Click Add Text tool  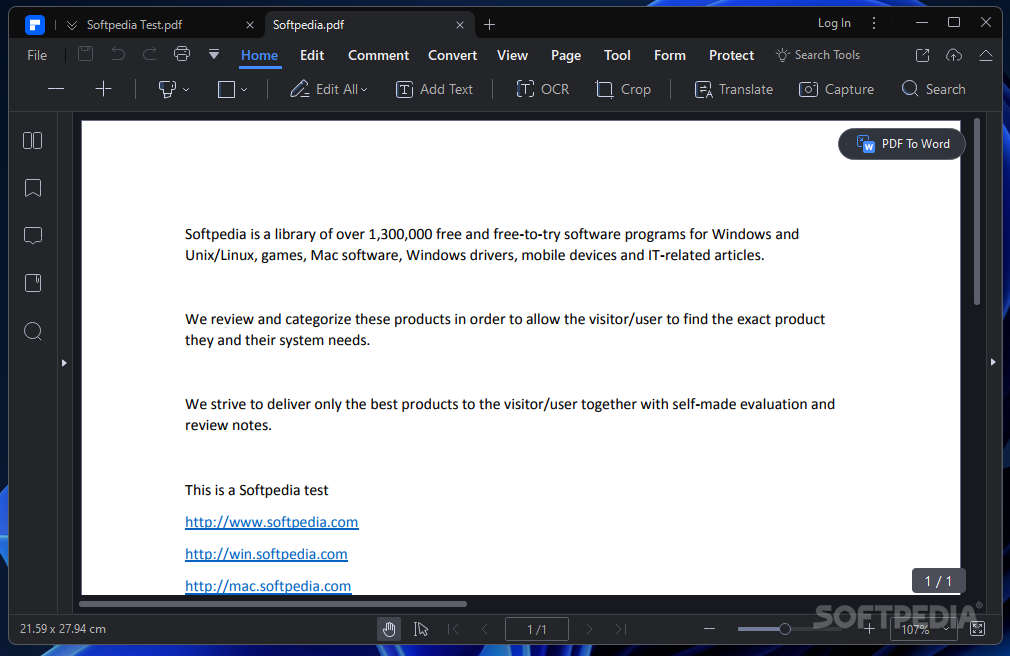coord(434,89)
